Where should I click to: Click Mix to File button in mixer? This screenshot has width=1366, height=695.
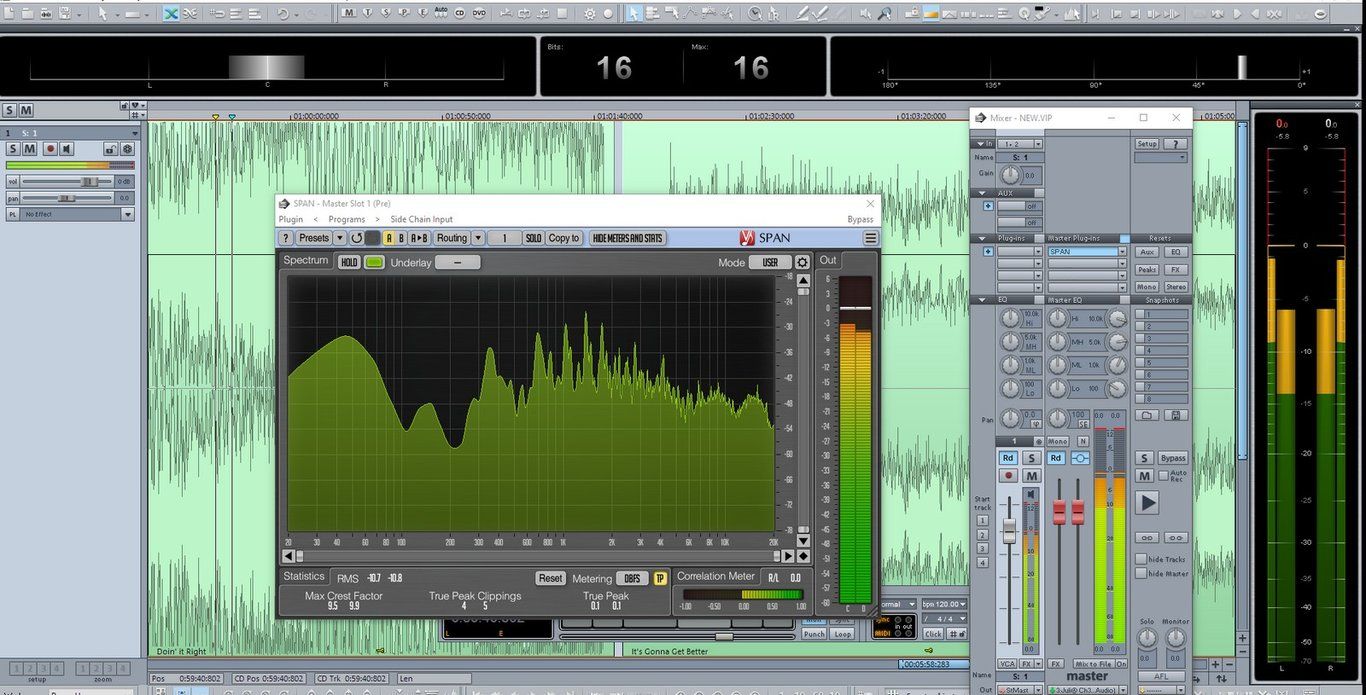point(1094,664)
